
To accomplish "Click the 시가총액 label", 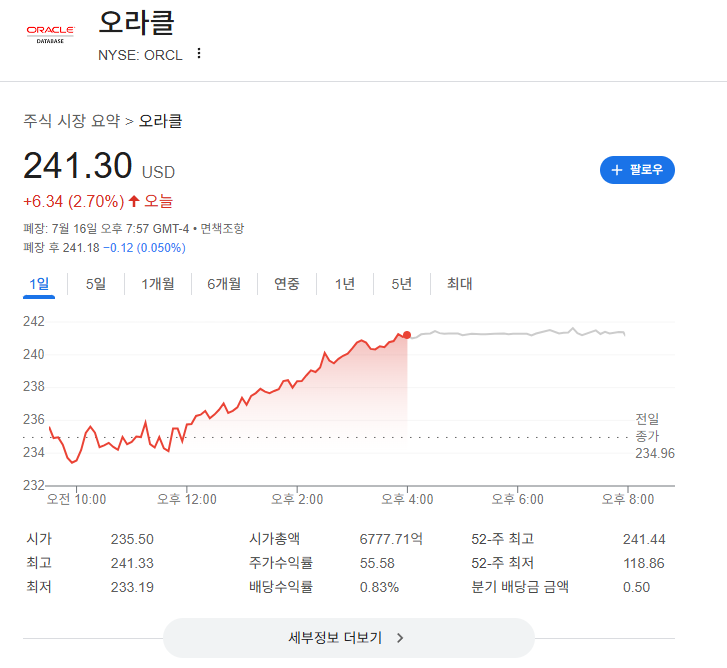I will coord(274,539).
